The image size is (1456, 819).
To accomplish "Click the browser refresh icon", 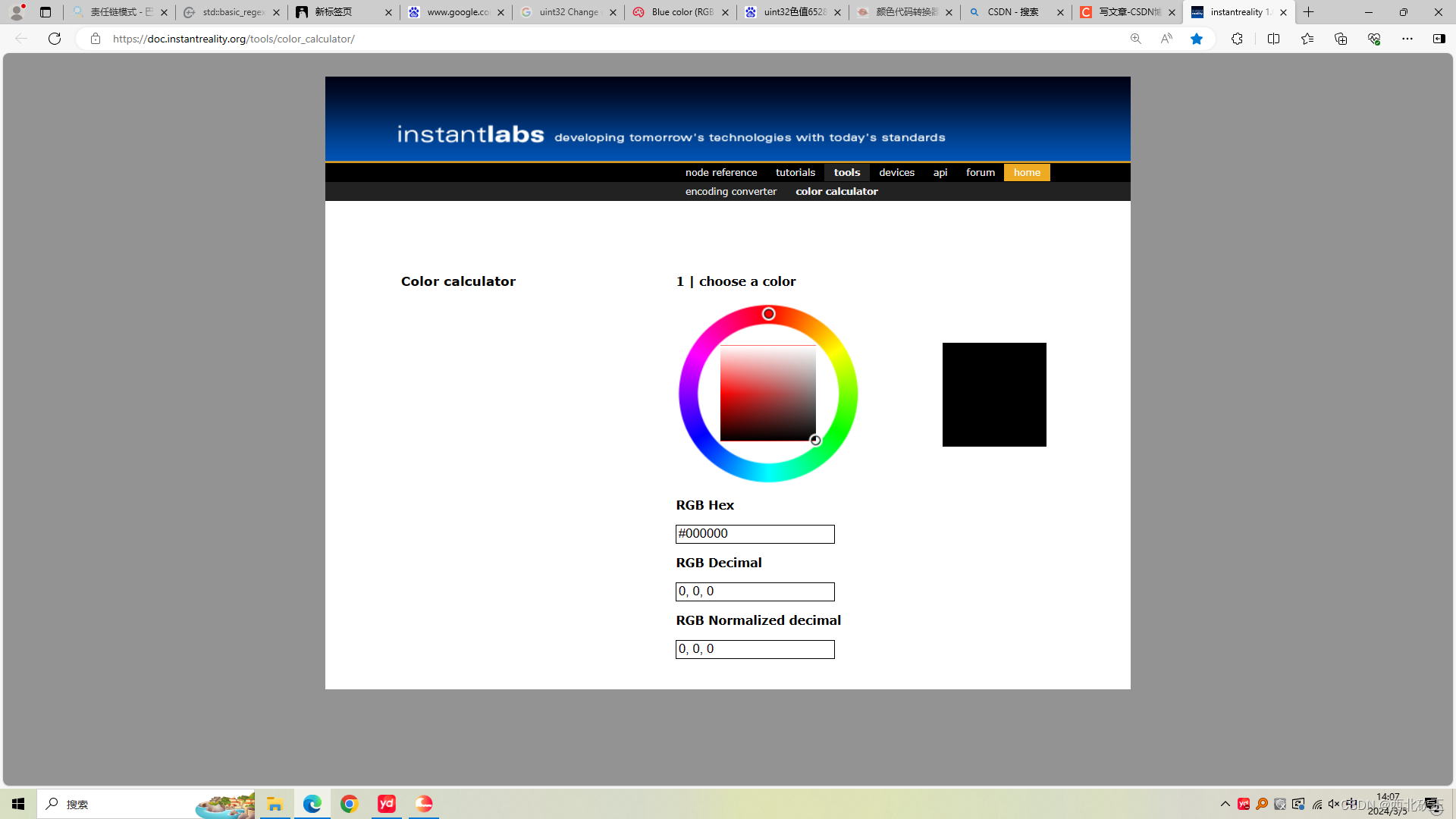I will tap(55, 39).
